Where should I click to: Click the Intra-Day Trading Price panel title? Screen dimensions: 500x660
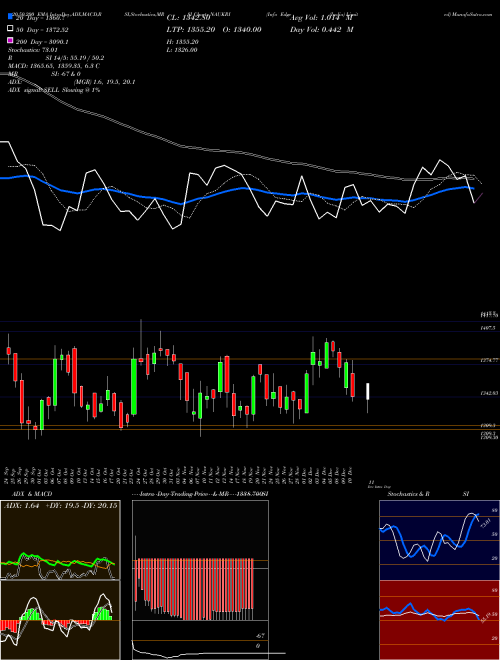200,494
